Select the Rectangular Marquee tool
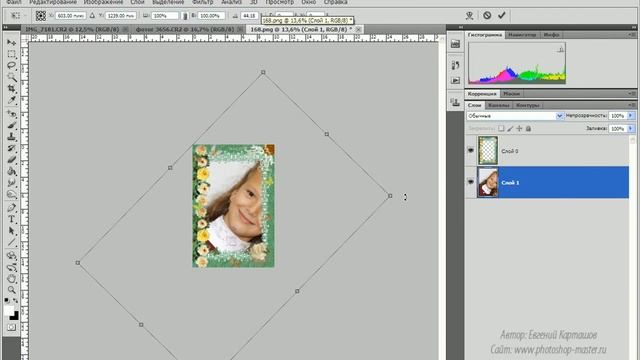Screen dimensions: 640x360 pos(11,54)
